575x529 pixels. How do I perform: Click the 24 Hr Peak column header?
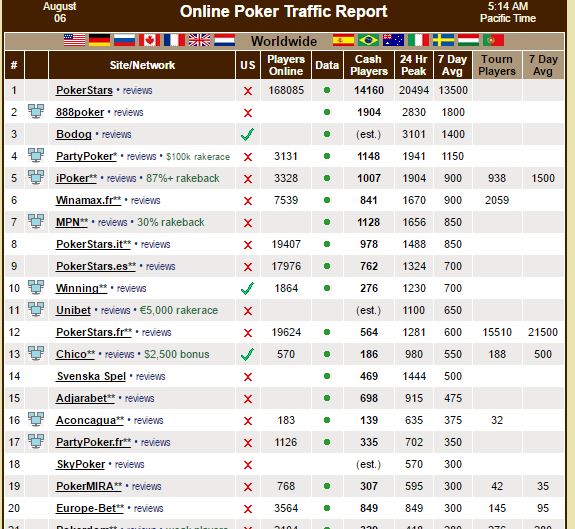[x=414, y=65]
